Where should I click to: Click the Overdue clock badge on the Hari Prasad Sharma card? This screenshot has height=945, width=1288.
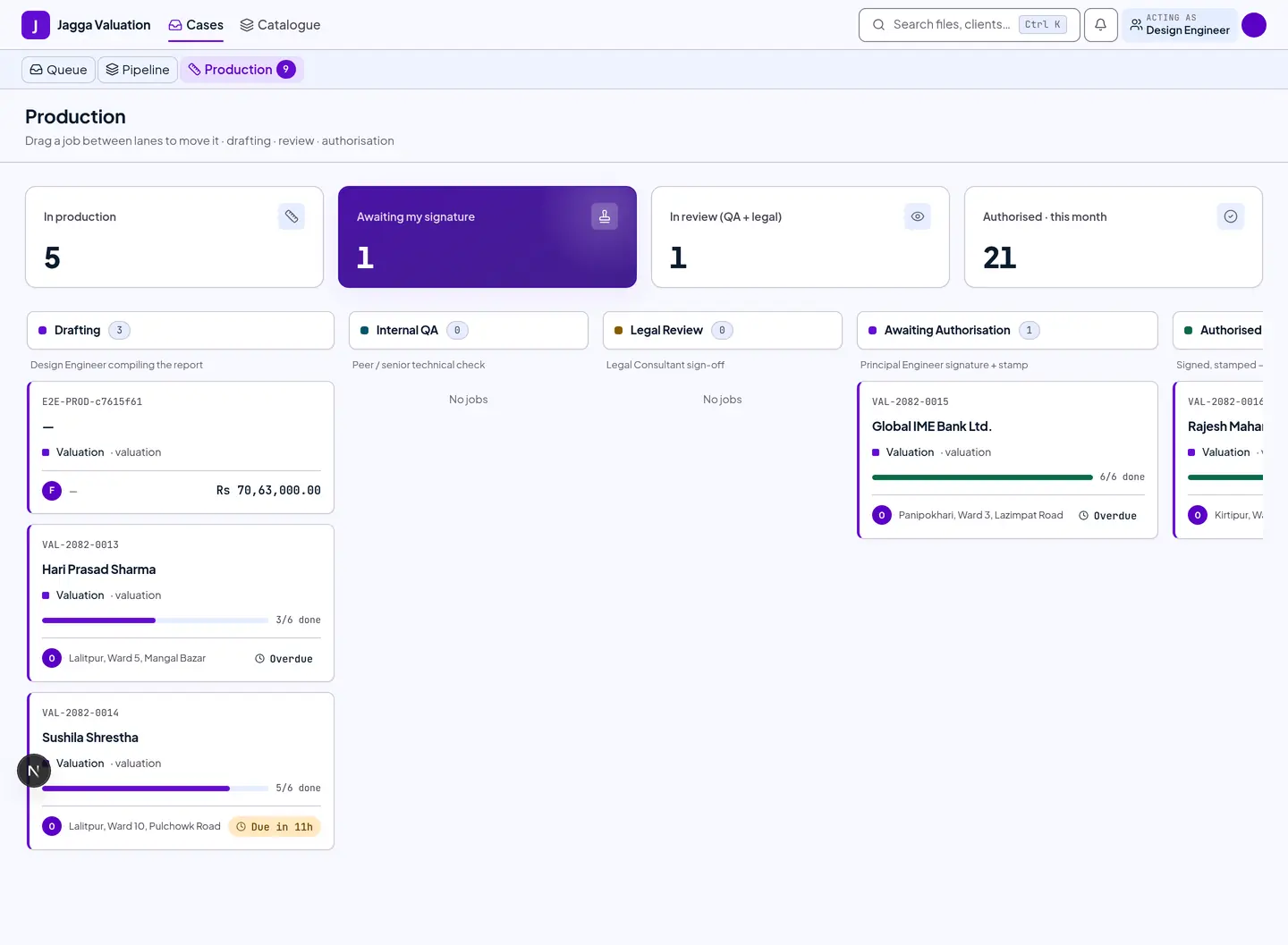(x=284, y=659)
